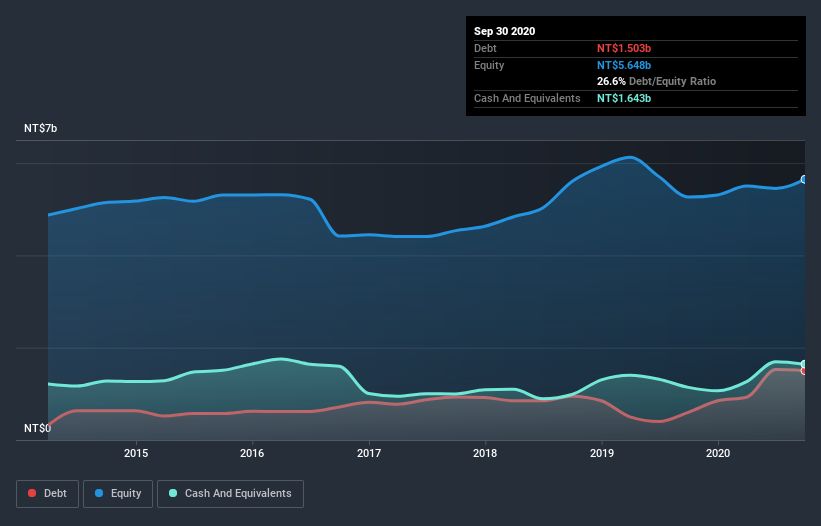Click the Cash And Equivalents endpoint marker
This screenshot has height=526, width=821.
point(804,364)
